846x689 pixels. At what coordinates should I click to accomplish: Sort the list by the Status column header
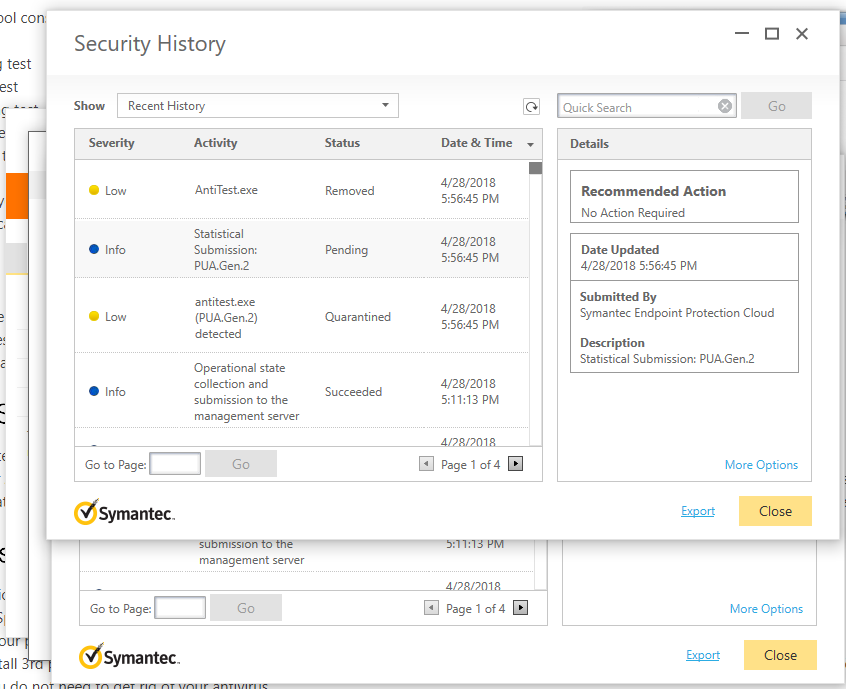tap(342, 143)
